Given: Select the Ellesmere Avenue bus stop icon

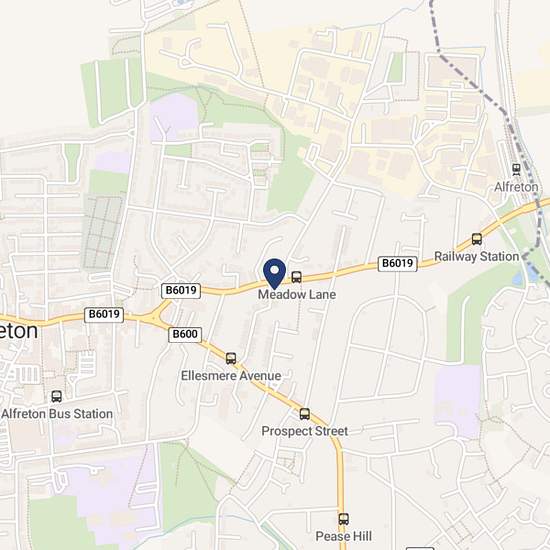Looking at the screenshot, I should tap(230, 358).
